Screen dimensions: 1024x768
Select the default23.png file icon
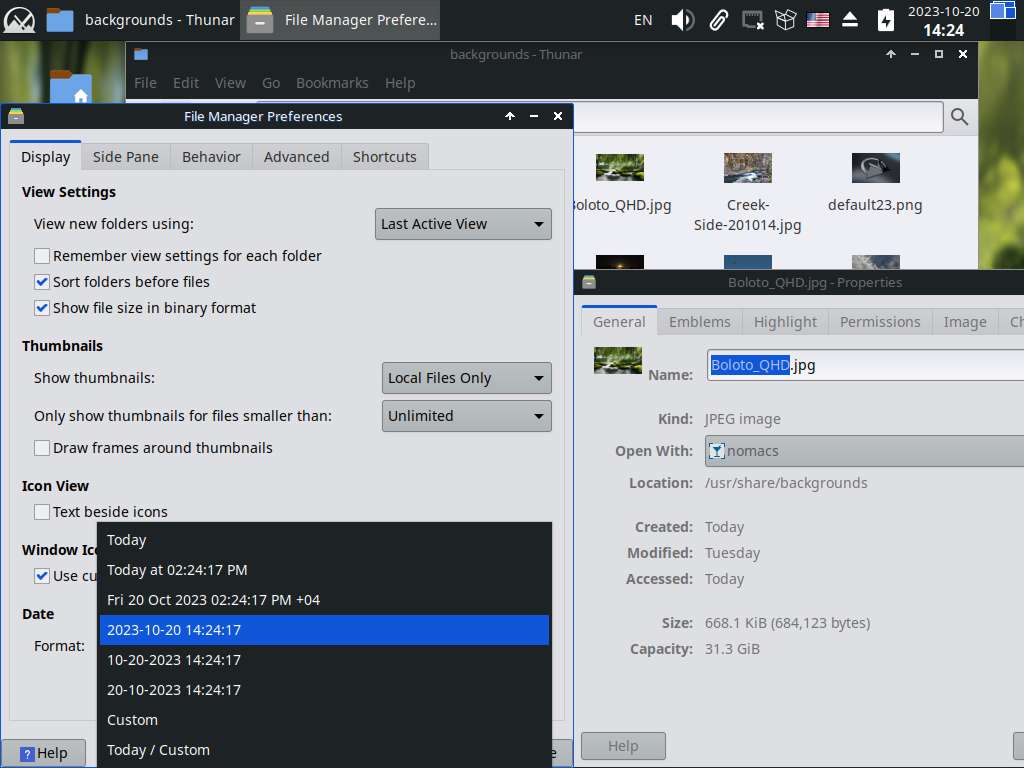click(x=875, y=168)
